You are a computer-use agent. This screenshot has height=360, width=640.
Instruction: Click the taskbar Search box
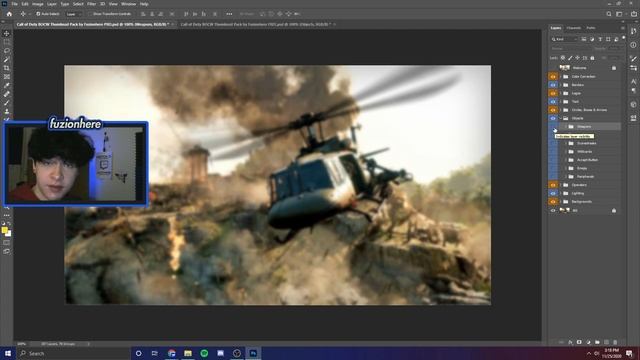tap(73, 353)
